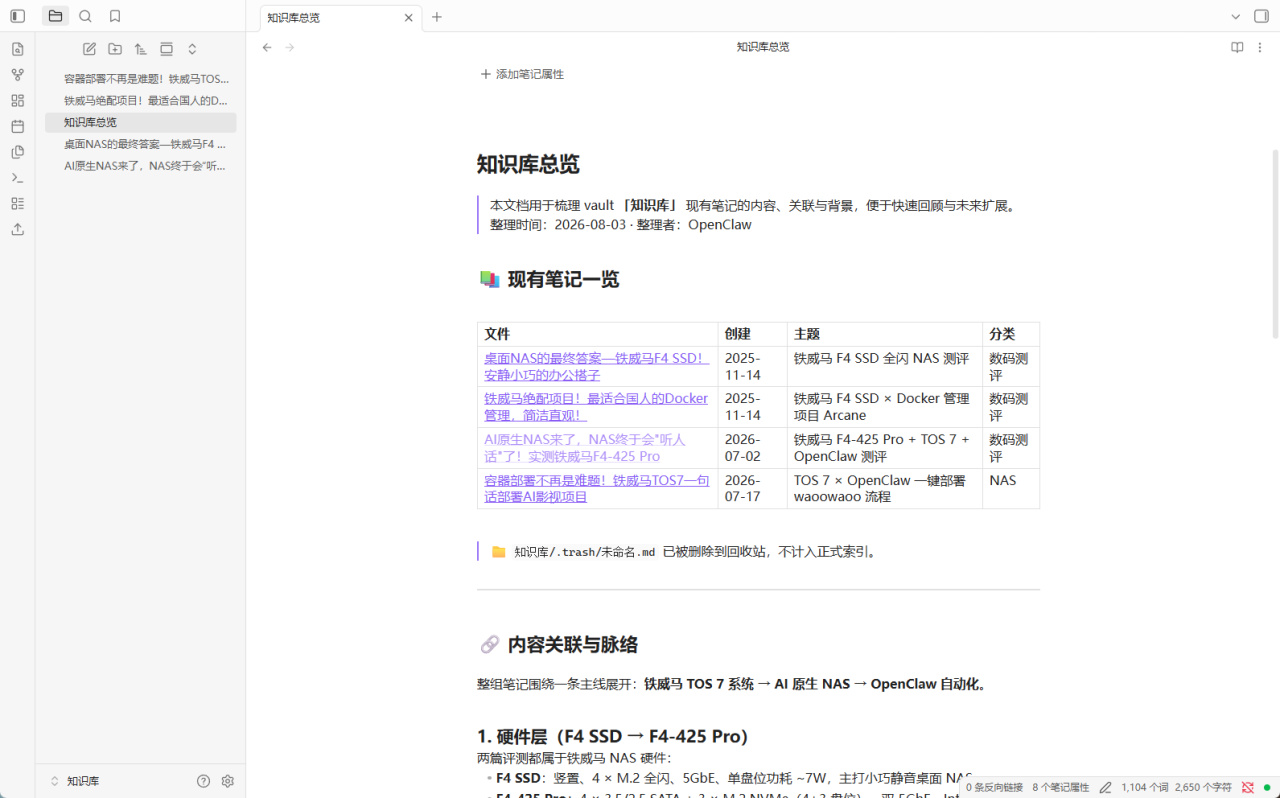The image size is (1280, 798).
Task: Open note 铁威马绝配项目 in file list
Action: coord(141,100)
